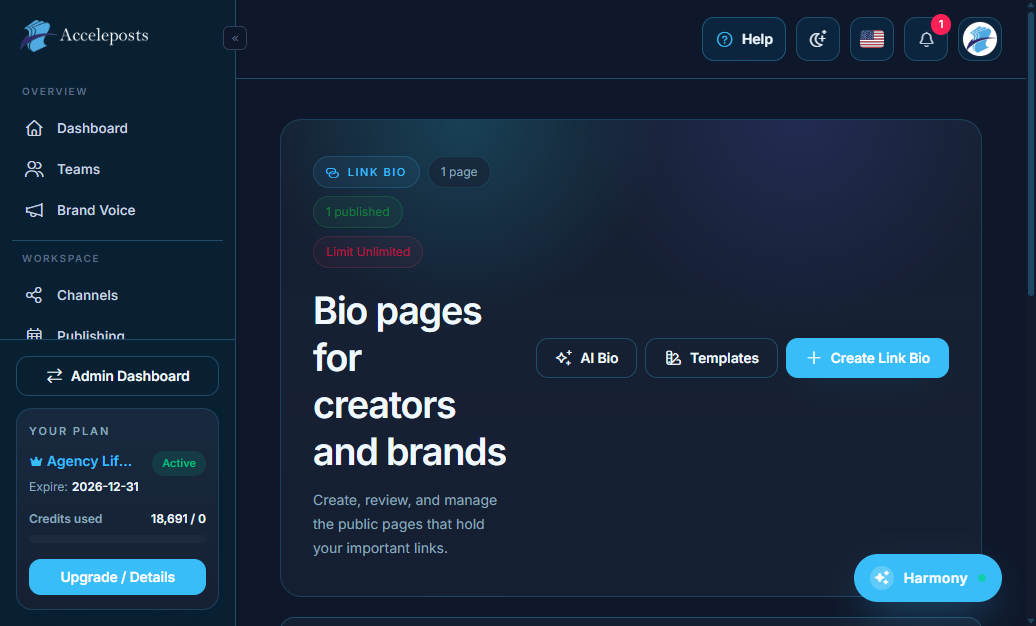
Task: Click the Brand Voice megaphone icon
Action: click(34, 210)
